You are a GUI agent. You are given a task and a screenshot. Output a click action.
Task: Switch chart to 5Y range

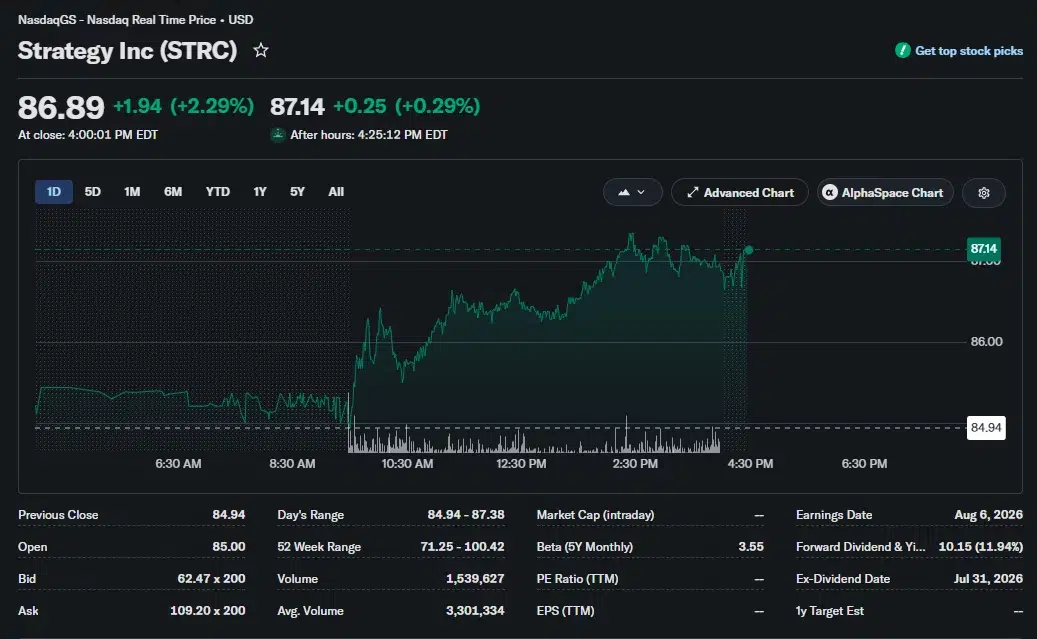coord(297,192)
